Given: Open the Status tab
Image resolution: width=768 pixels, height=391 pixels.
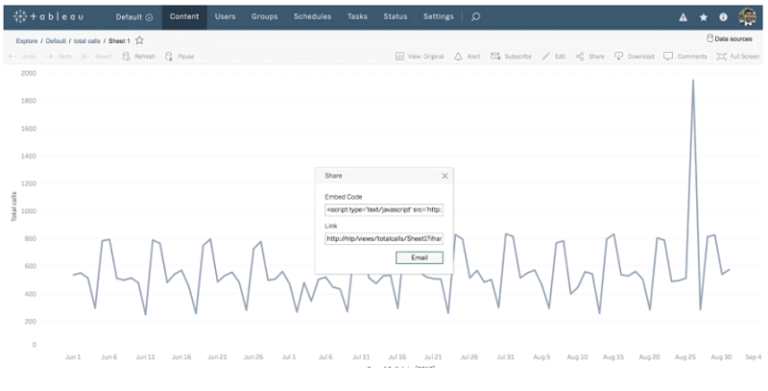Looking at the screenshot, I should coord(395,17).
